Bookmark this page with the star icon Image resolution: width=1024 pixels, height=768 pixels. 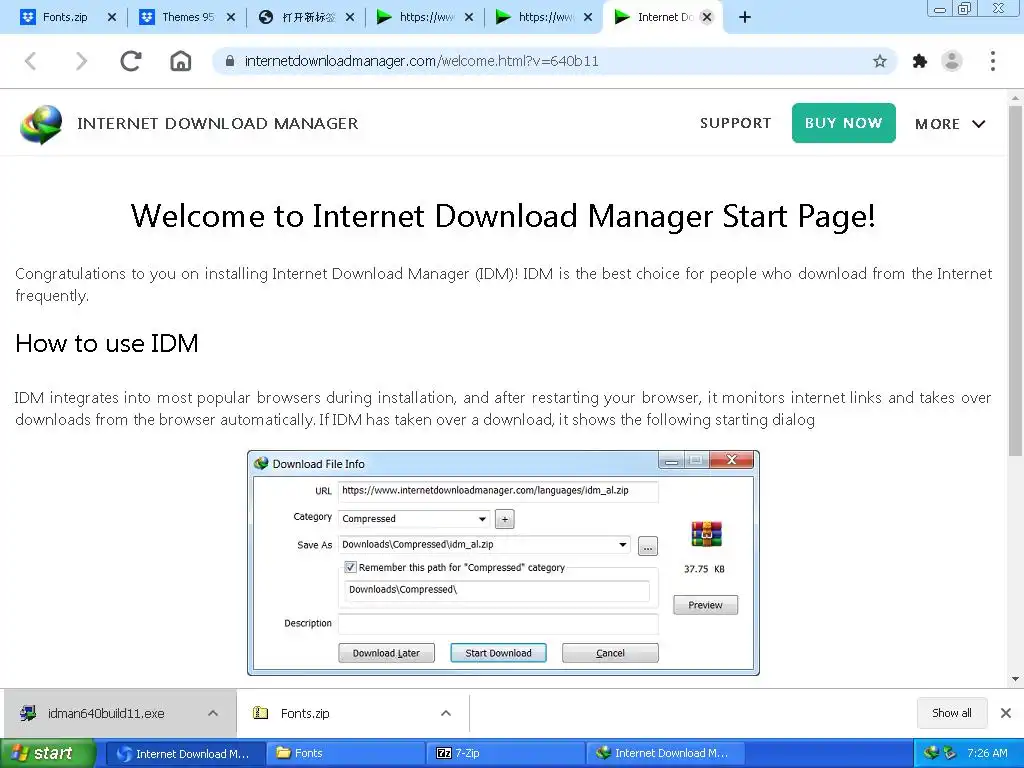(880, 61)
